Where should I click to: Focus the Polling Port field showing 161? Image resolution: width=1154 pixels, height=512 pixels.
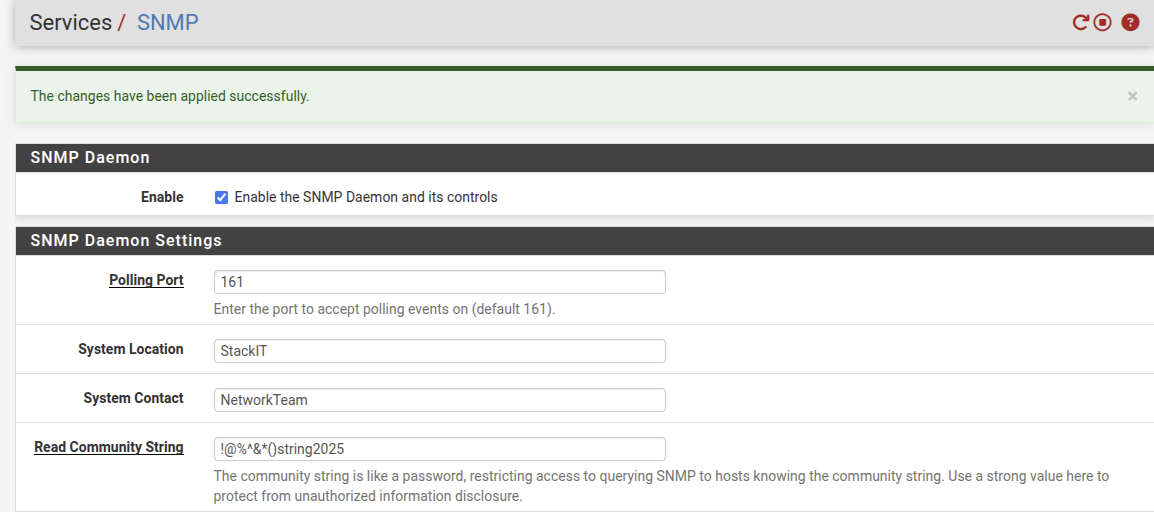click(439, 282)
